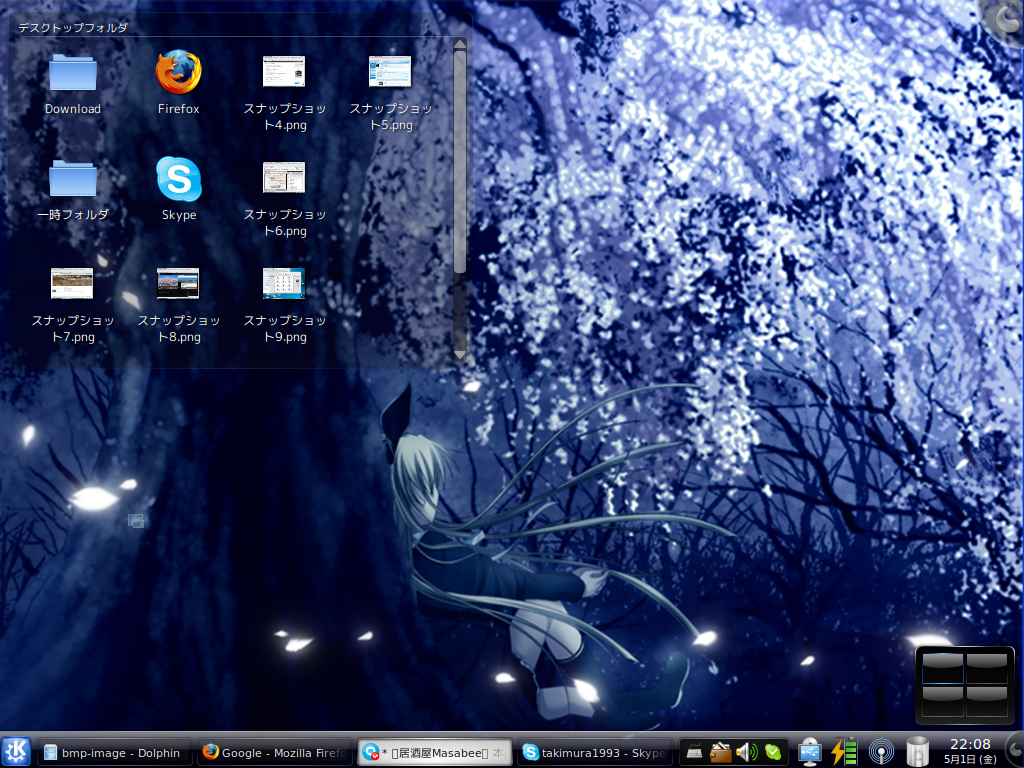
Task: Click the folder view scroll down arrow
Action: [460, 355]
